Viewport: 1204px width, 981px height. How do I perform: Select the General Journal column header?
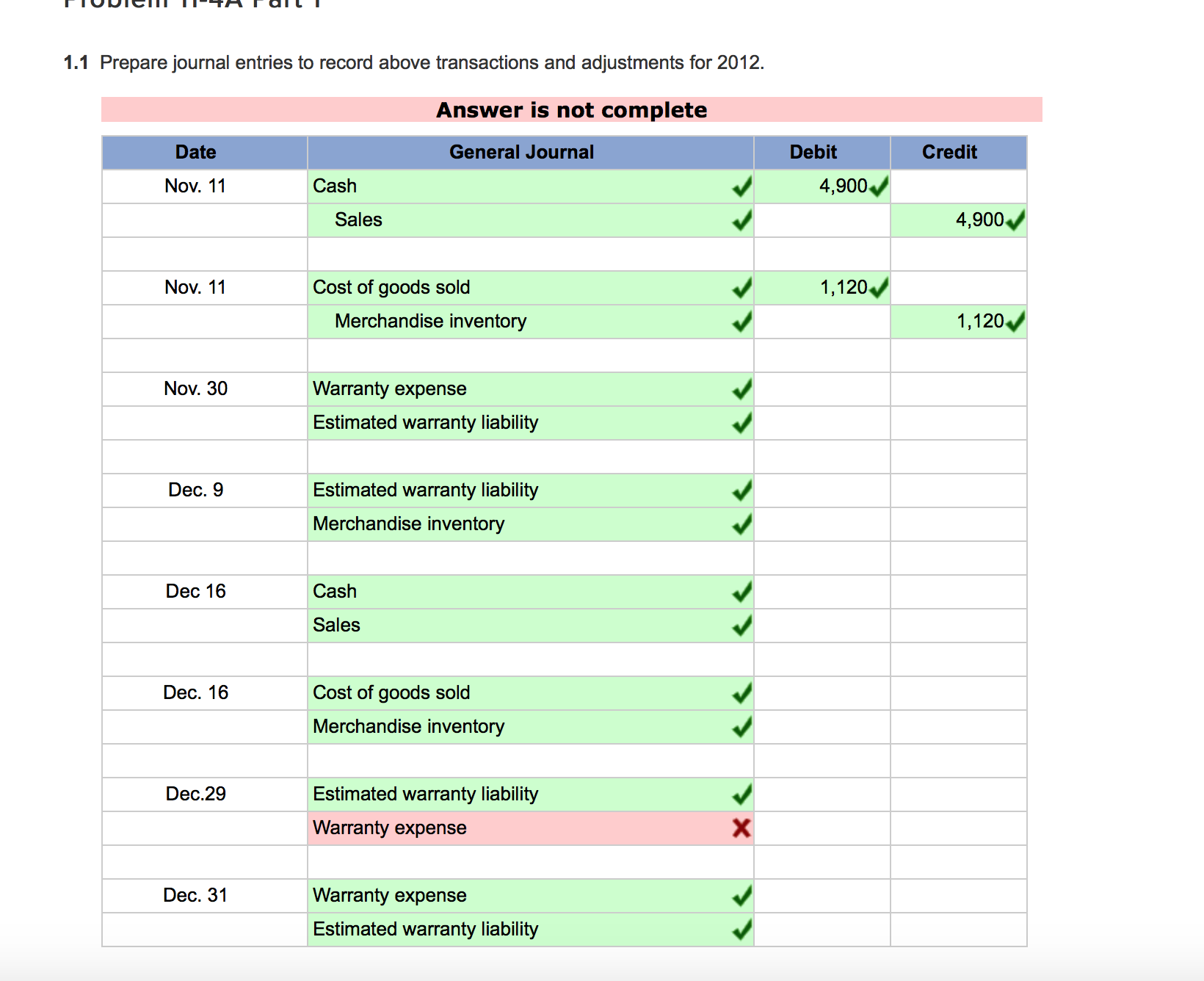[x=521, y=152]
